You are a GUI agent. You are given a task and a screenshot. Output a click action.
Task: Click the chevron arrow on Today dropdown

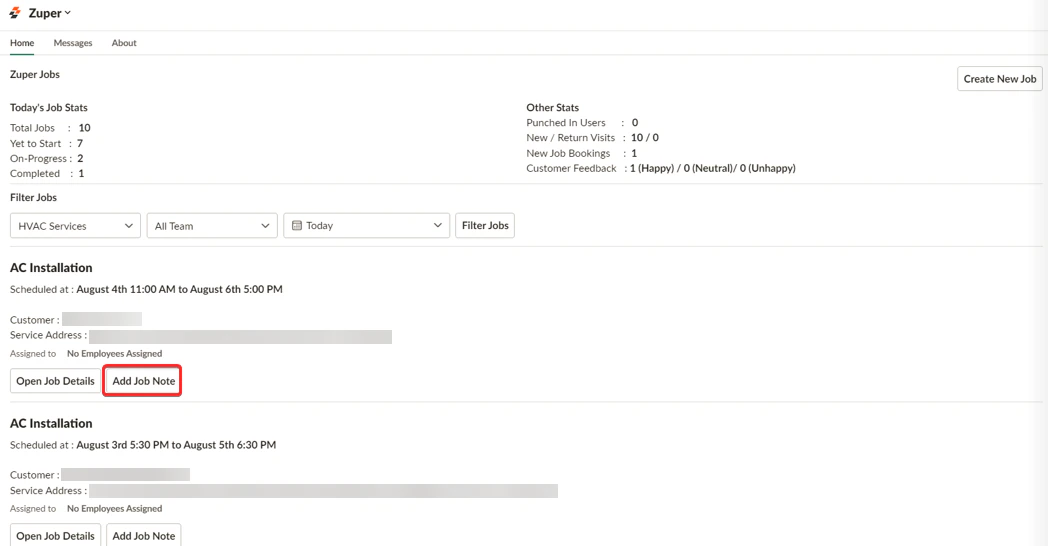tap(438, 226)
